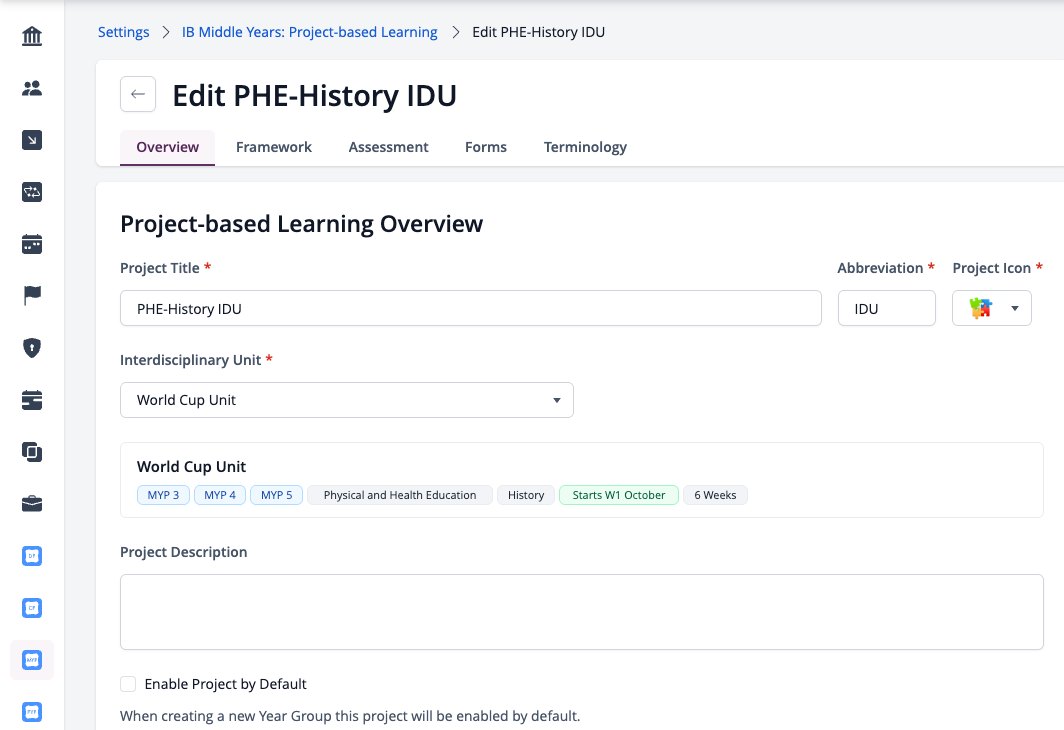Image resolution: width=1064 pixels, height=730 pixels.
Task: Open the calendar icon in sidebar
Action: point(32,244)
